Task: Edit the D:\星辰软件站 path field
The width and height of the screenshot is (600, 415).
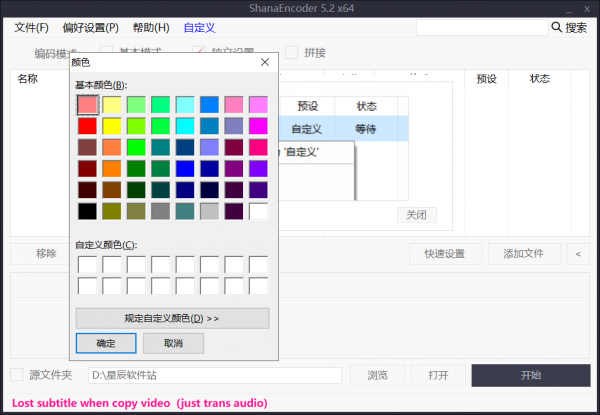Action: pyautogui.click(x=215, y=375)
